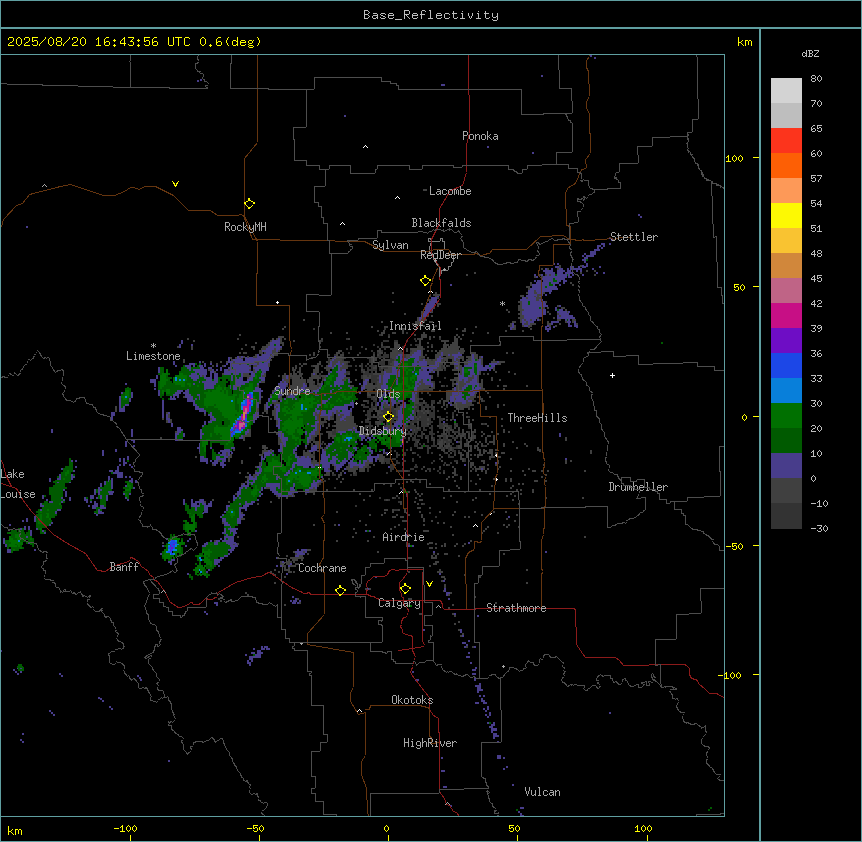Click the Blackfalds city label
Viewport: 862px width, 842px height.
coord(441,223)
